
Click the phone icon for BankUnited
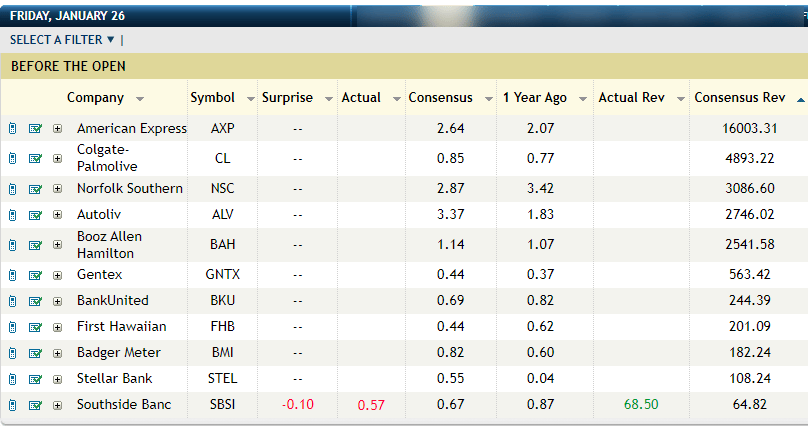pos(12,301)
